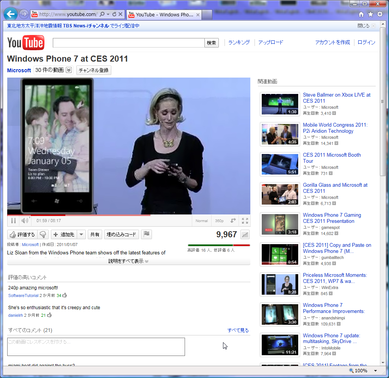This screenshot has width=389, height=378.
Task: Flag the video with the flag icon
Action: [x=146, y=234]
